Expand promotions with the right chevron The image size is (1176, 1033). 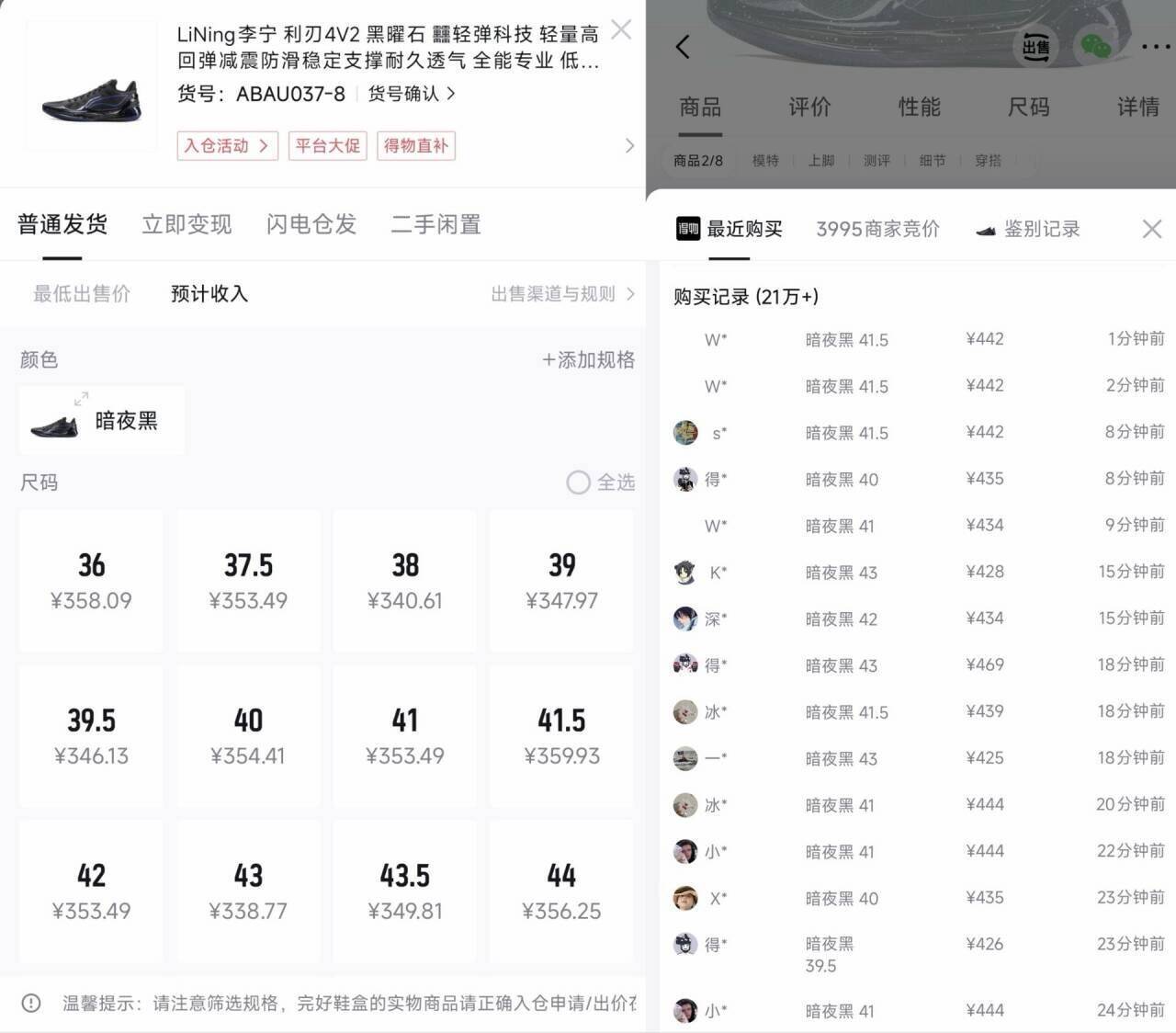(x=629, y=145)
